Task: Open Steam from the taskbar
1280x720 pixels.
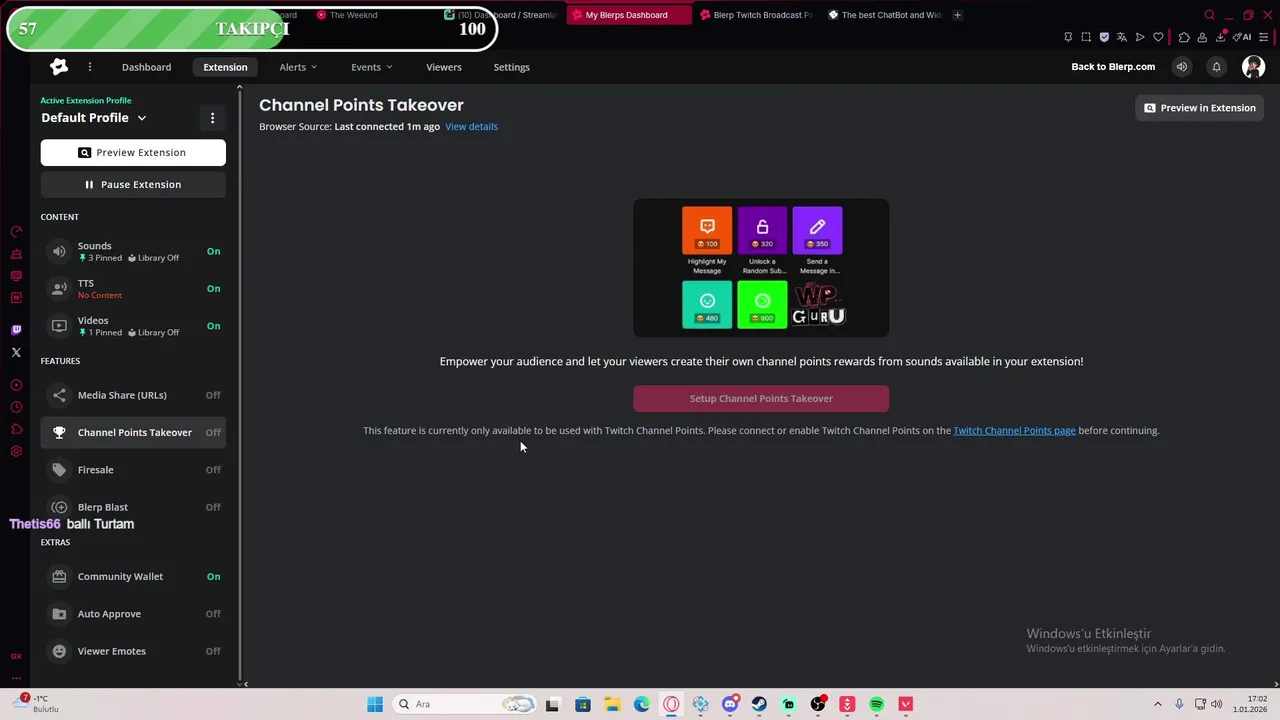Action: pos(759,704)
